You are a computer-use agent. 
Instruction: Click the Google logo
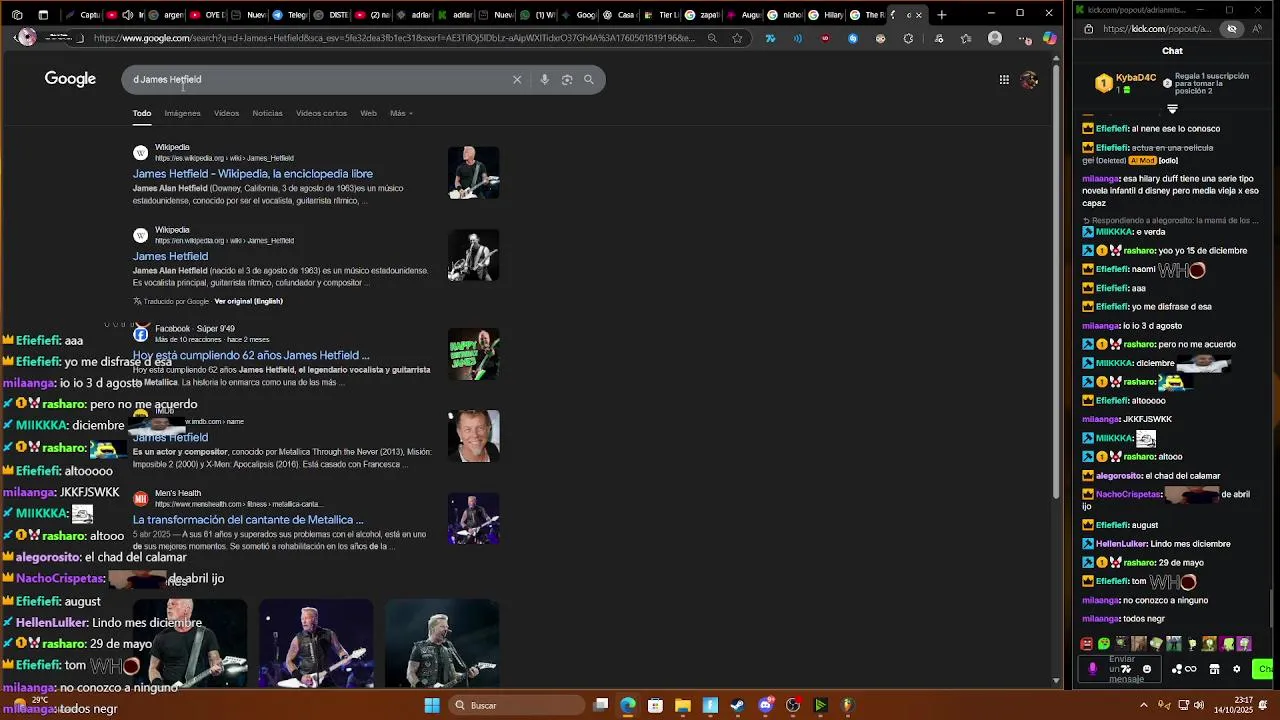click(70, 79)
